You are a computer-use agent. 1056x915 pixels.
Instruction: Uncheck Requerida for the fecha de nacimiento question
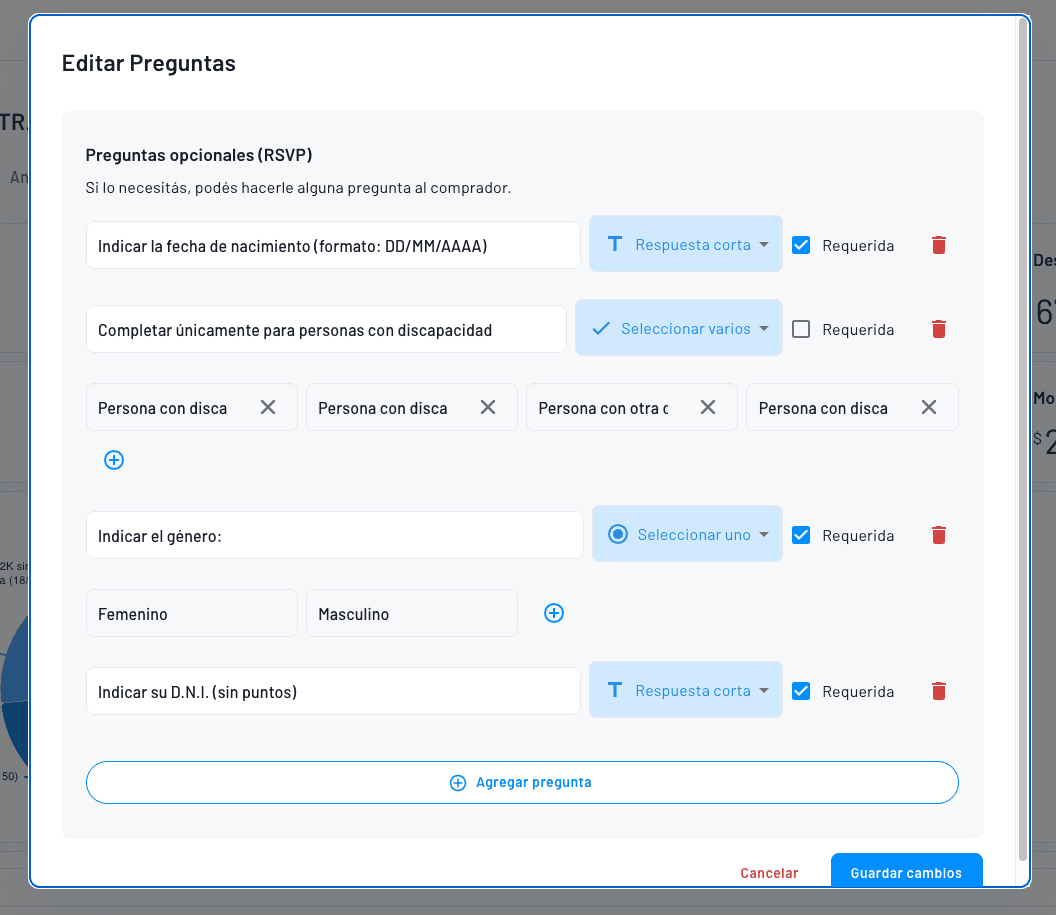801,245
